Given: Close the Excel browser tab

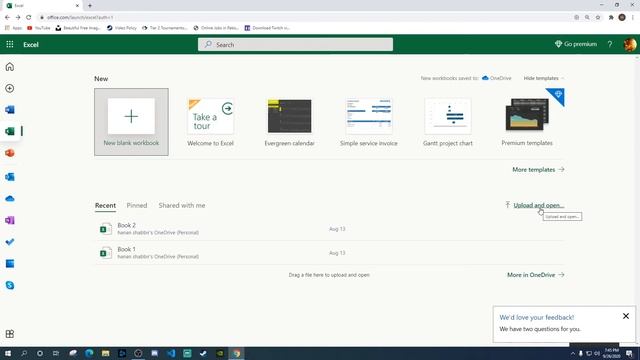Looking at the screenshot, I should (77, 5).
